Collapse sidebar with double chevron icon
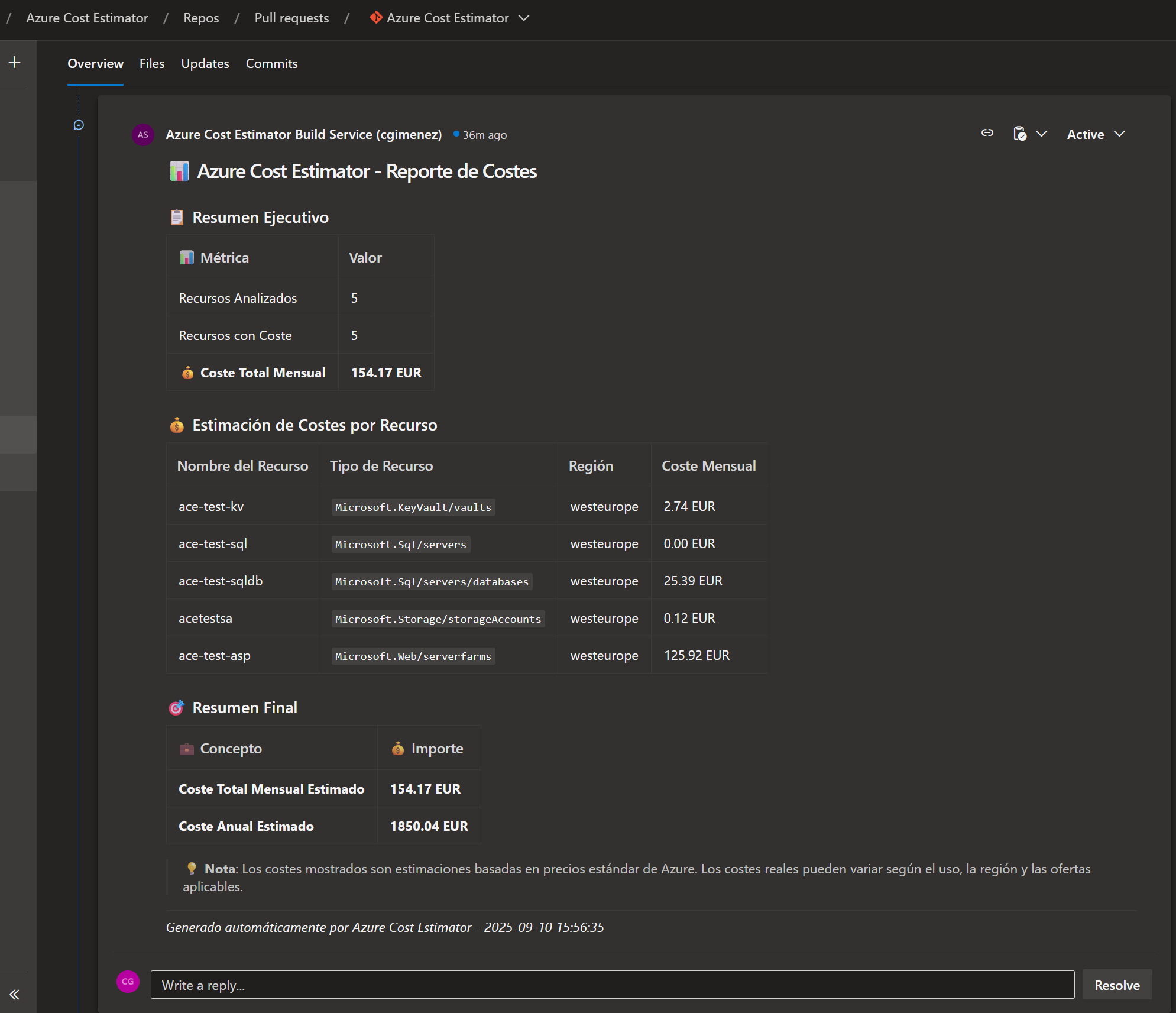 click(15, 995)
